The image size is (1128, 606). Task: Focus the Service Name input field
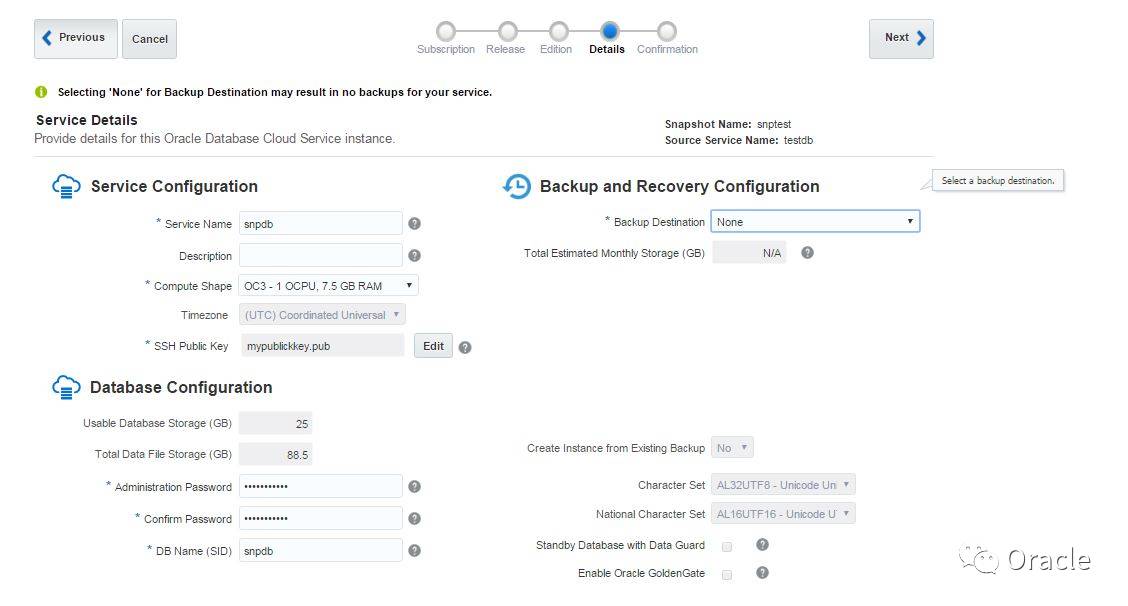(321, 224)
